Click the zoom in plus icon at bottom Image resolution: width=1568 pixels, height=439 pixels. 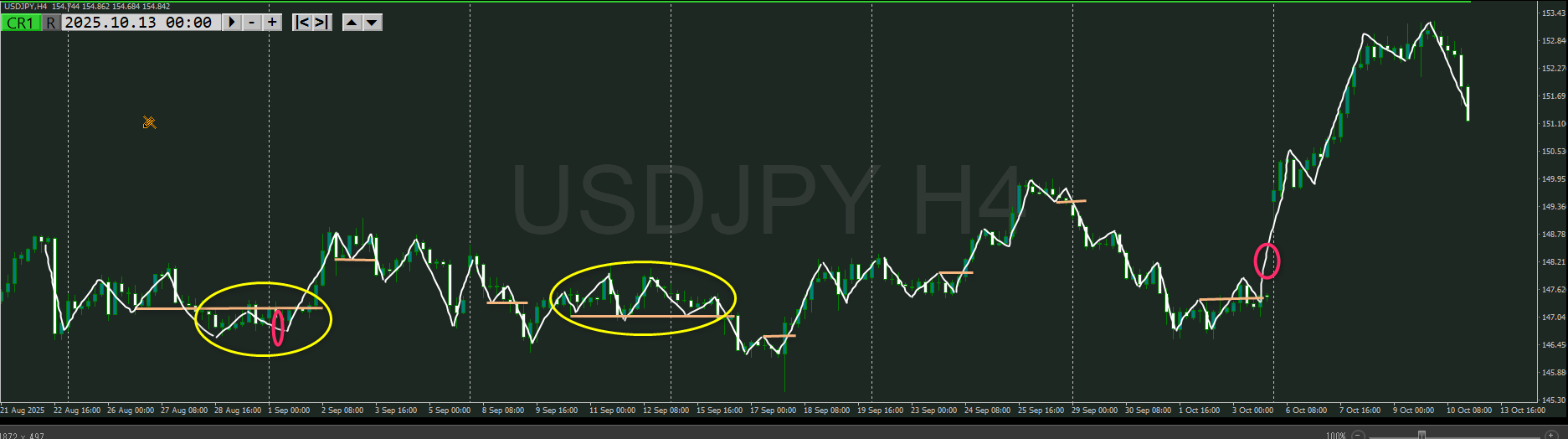(1550, 435)
